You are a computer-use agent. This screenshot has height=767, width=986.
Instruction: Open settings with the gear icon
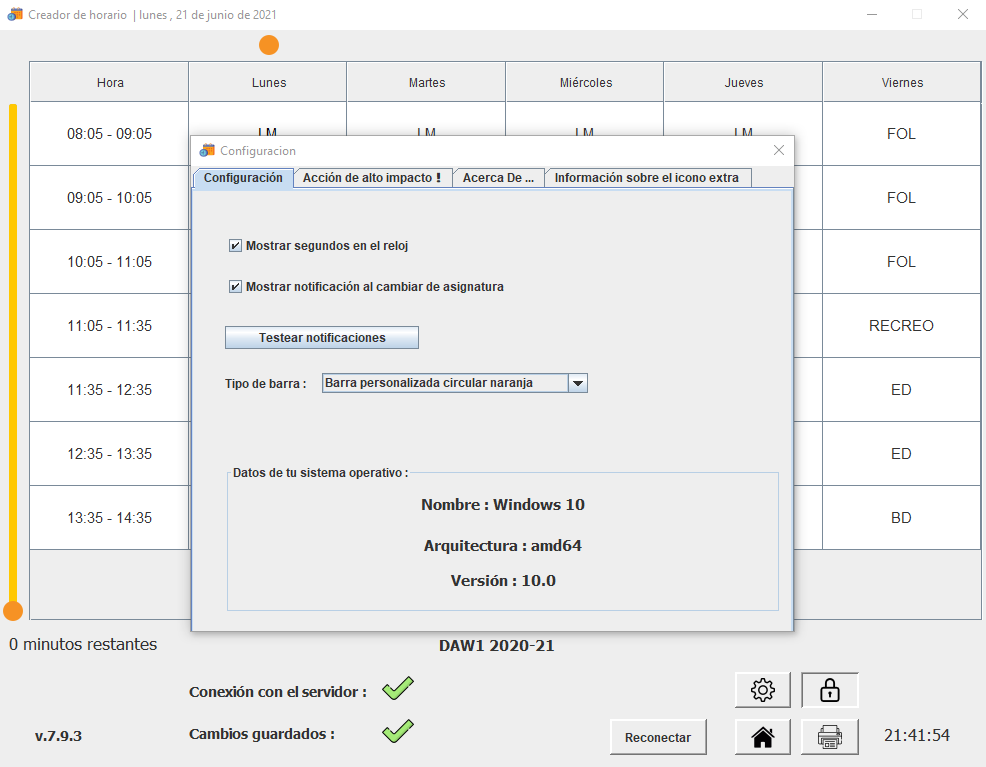tap(762, 690)
